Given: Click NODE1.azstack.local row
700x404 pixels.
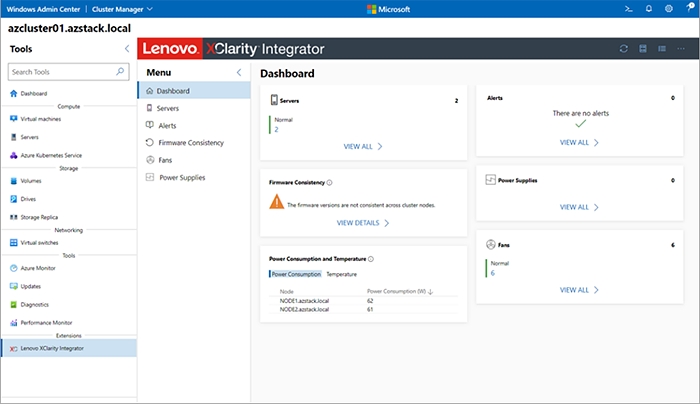Looking at the screenshot, I should (x=364, y=301).
